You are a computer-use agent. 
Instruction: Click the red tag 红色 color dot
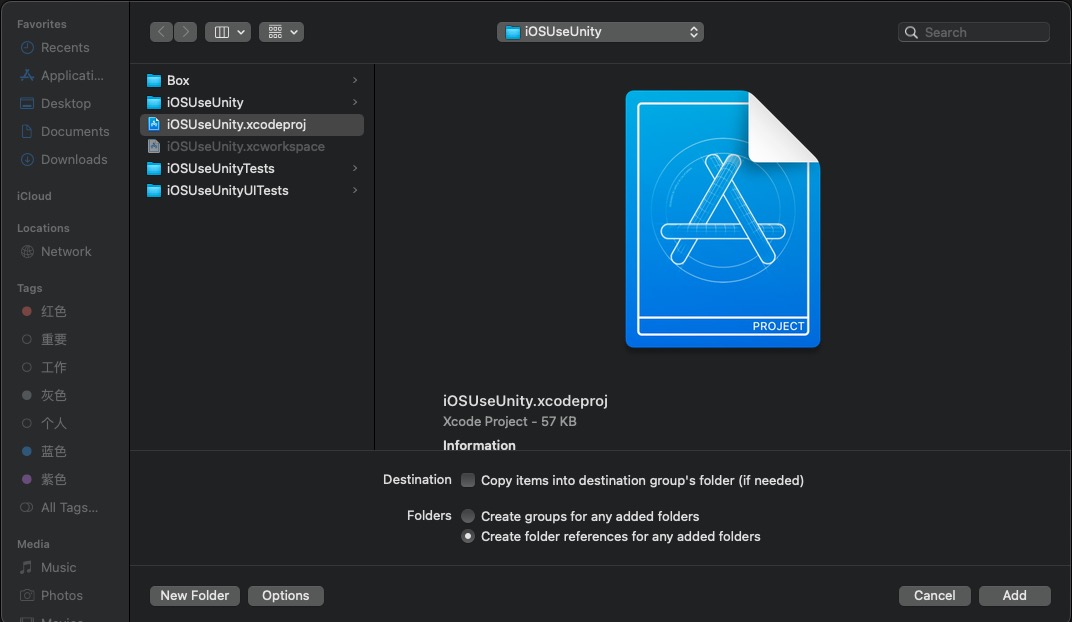click(x=27, y=311)
